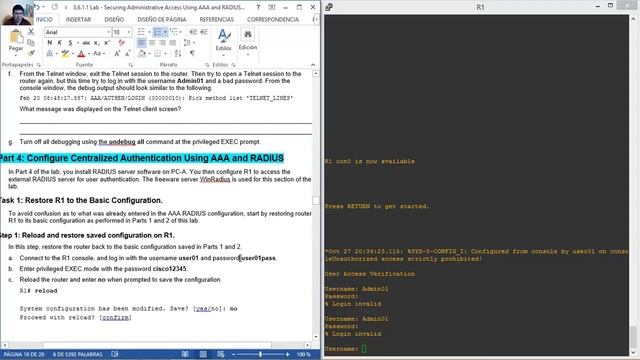The image size is (640, 360).
Task: Click the text effects icon
Action: [x=50, y=53]
